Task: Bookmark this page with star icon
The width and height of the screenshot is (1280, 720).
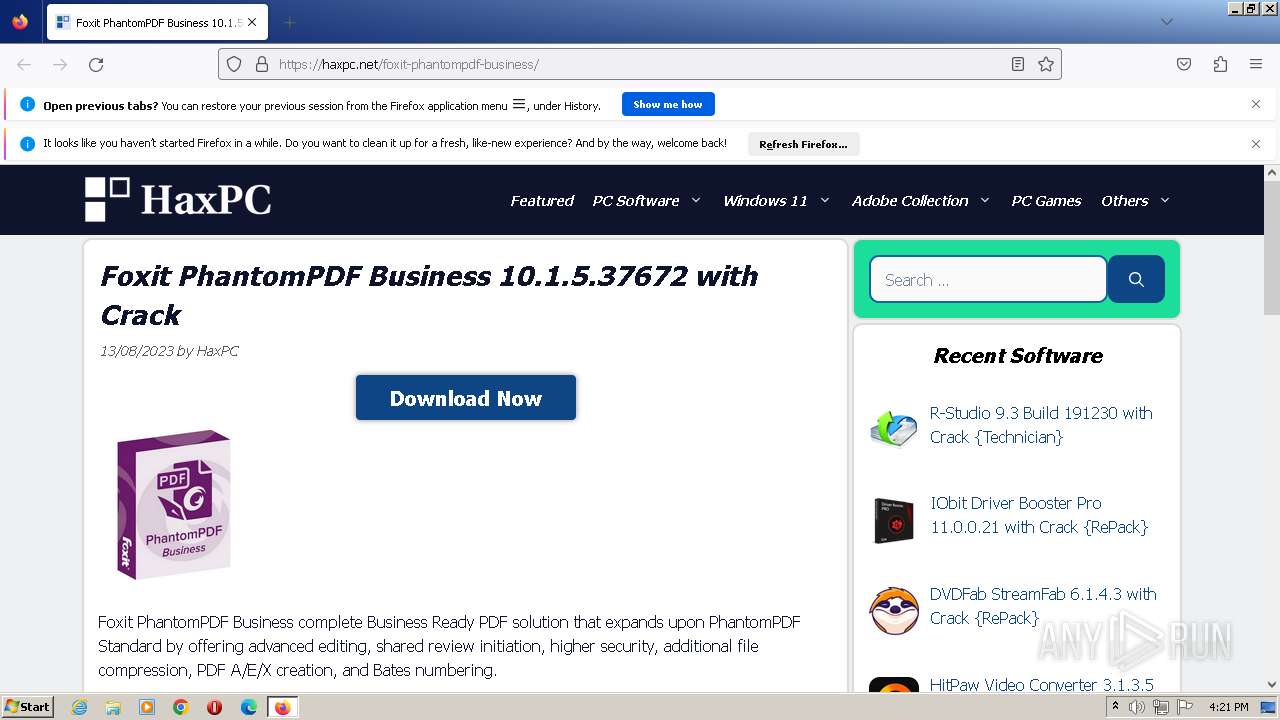Action: click(x=1046, y=64)
